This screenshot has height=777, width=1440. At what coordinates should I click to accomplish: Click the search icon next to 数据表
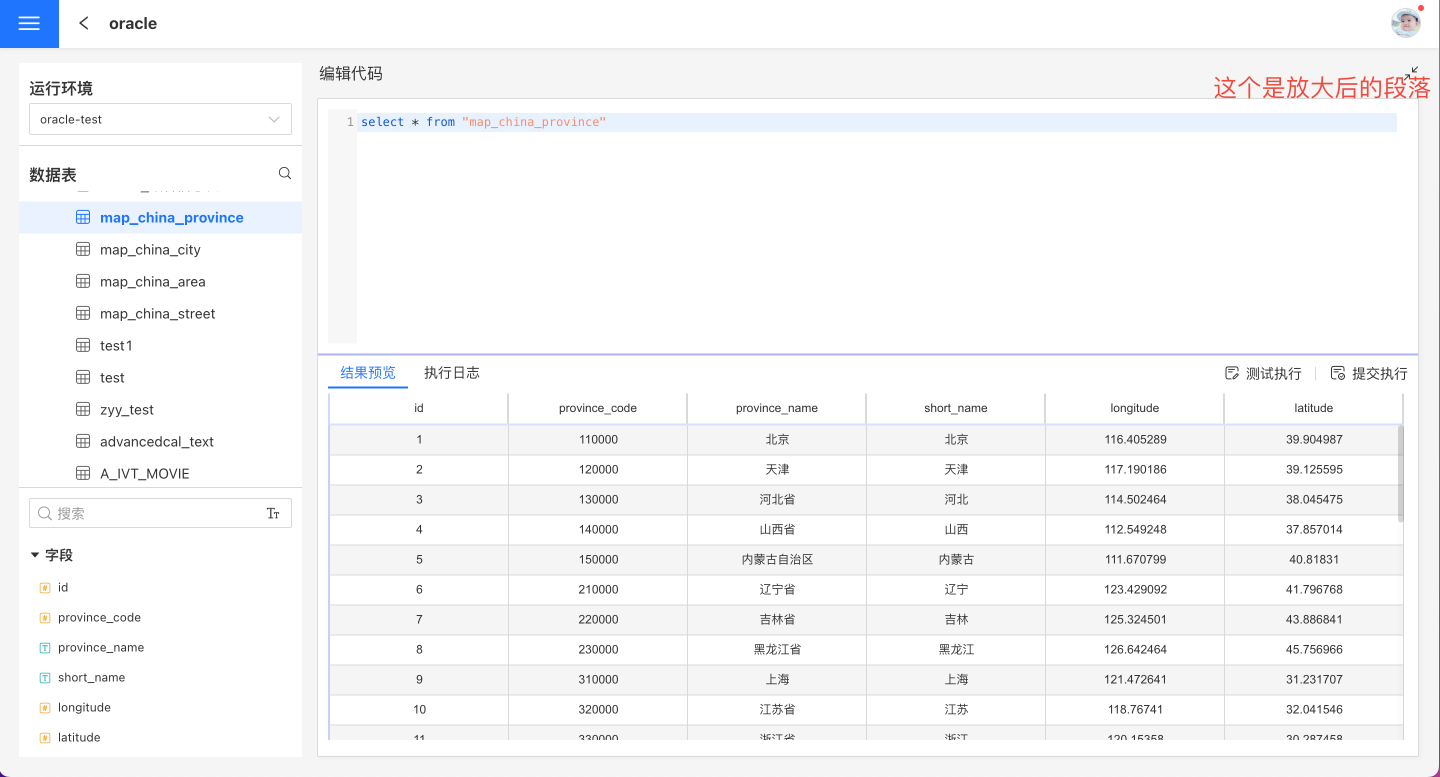point(285,174)
